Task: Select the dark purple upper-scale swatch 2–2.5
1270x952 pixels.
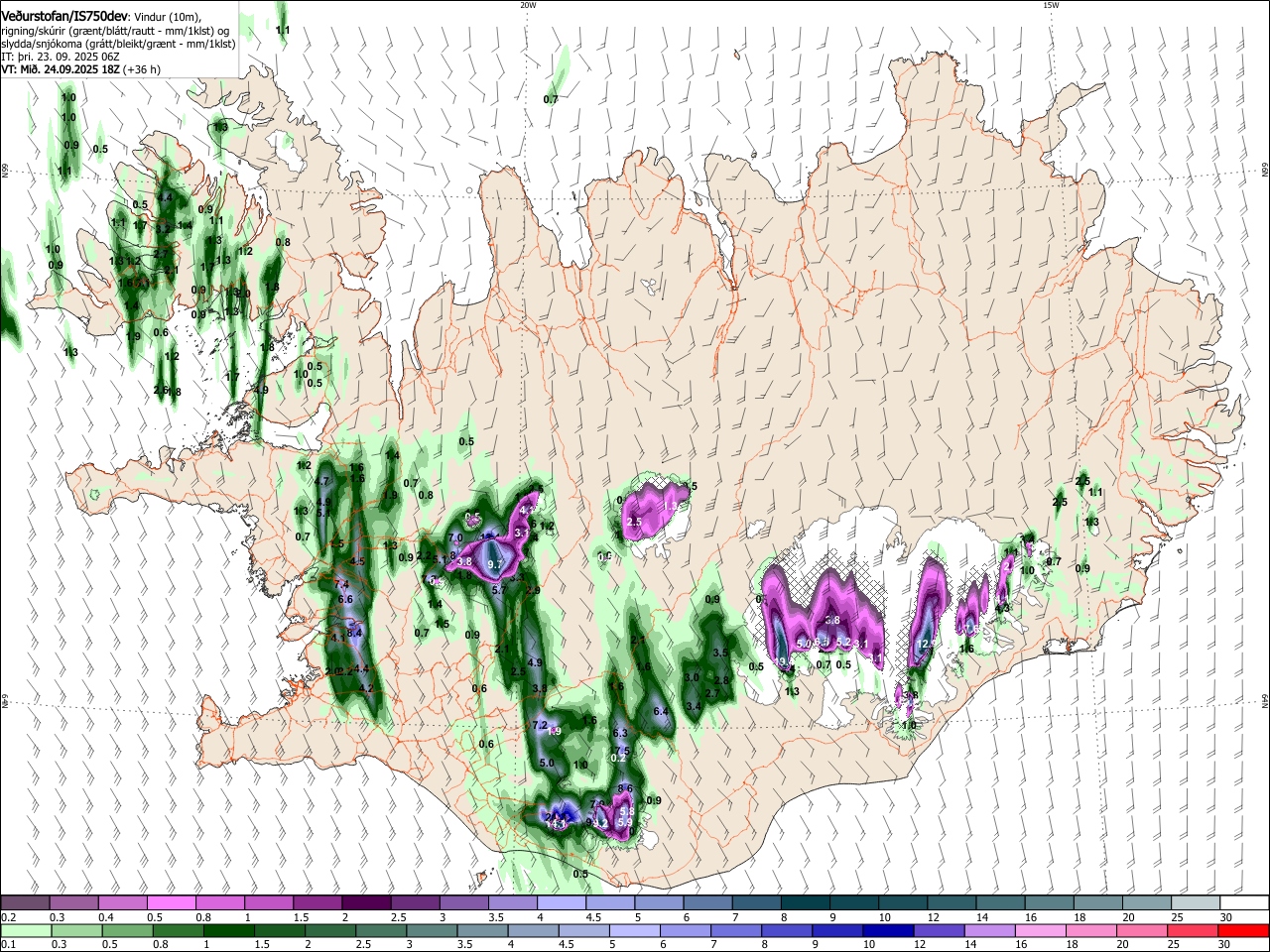Action: tap(366, 903)
